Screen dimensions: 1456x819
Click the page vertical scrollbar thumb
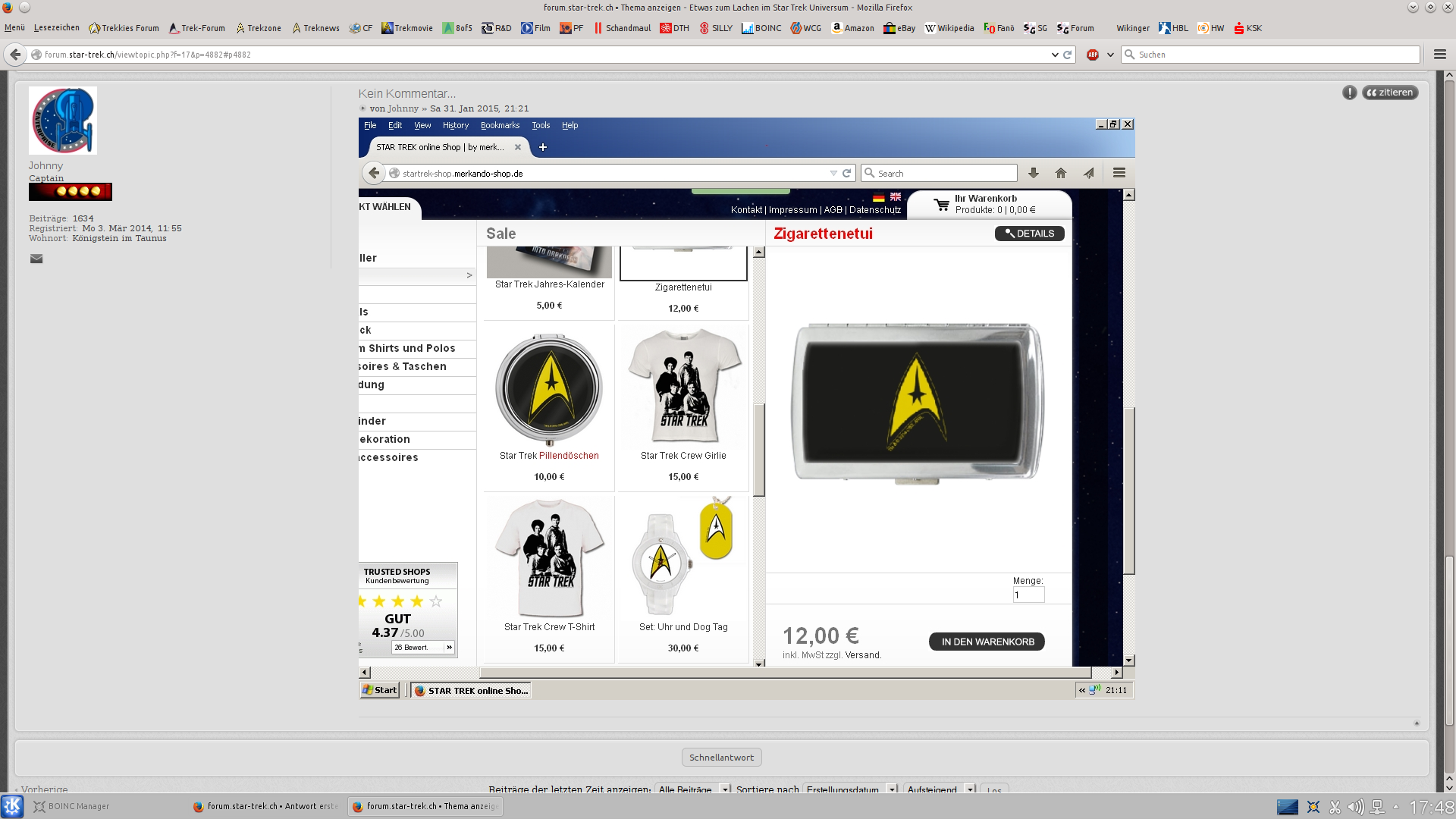(x=1449, y=641)
